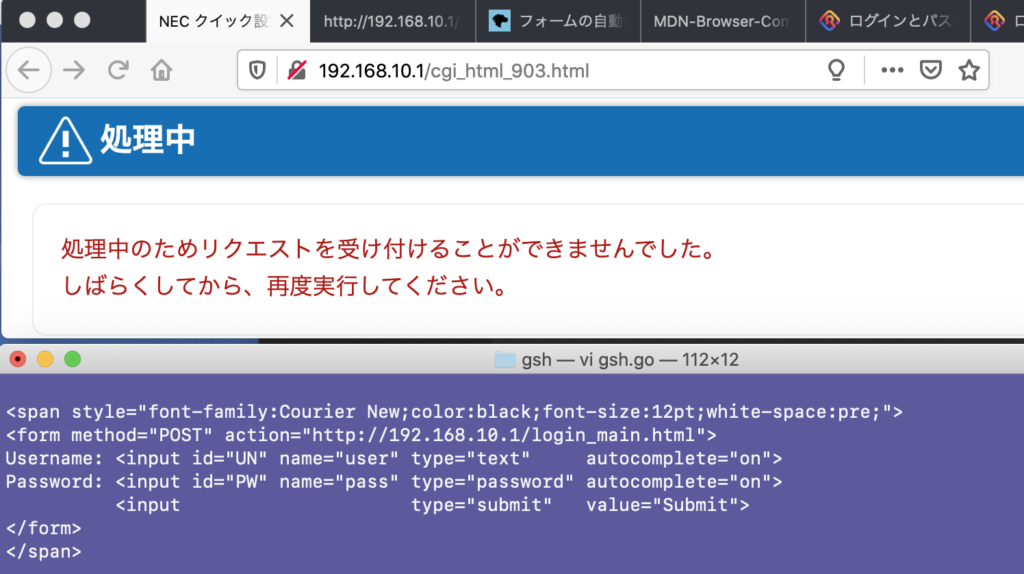
Task: Click the terminal's green zoom button
Action: point(72,359)
